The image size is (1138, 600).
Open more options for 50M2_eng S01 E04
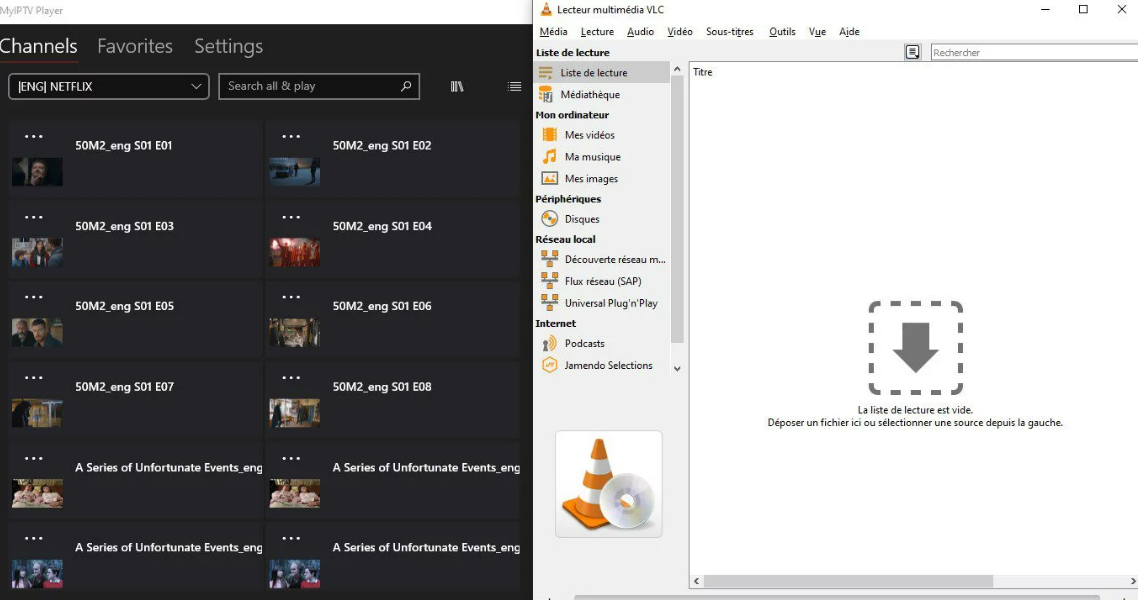point(291,217)
